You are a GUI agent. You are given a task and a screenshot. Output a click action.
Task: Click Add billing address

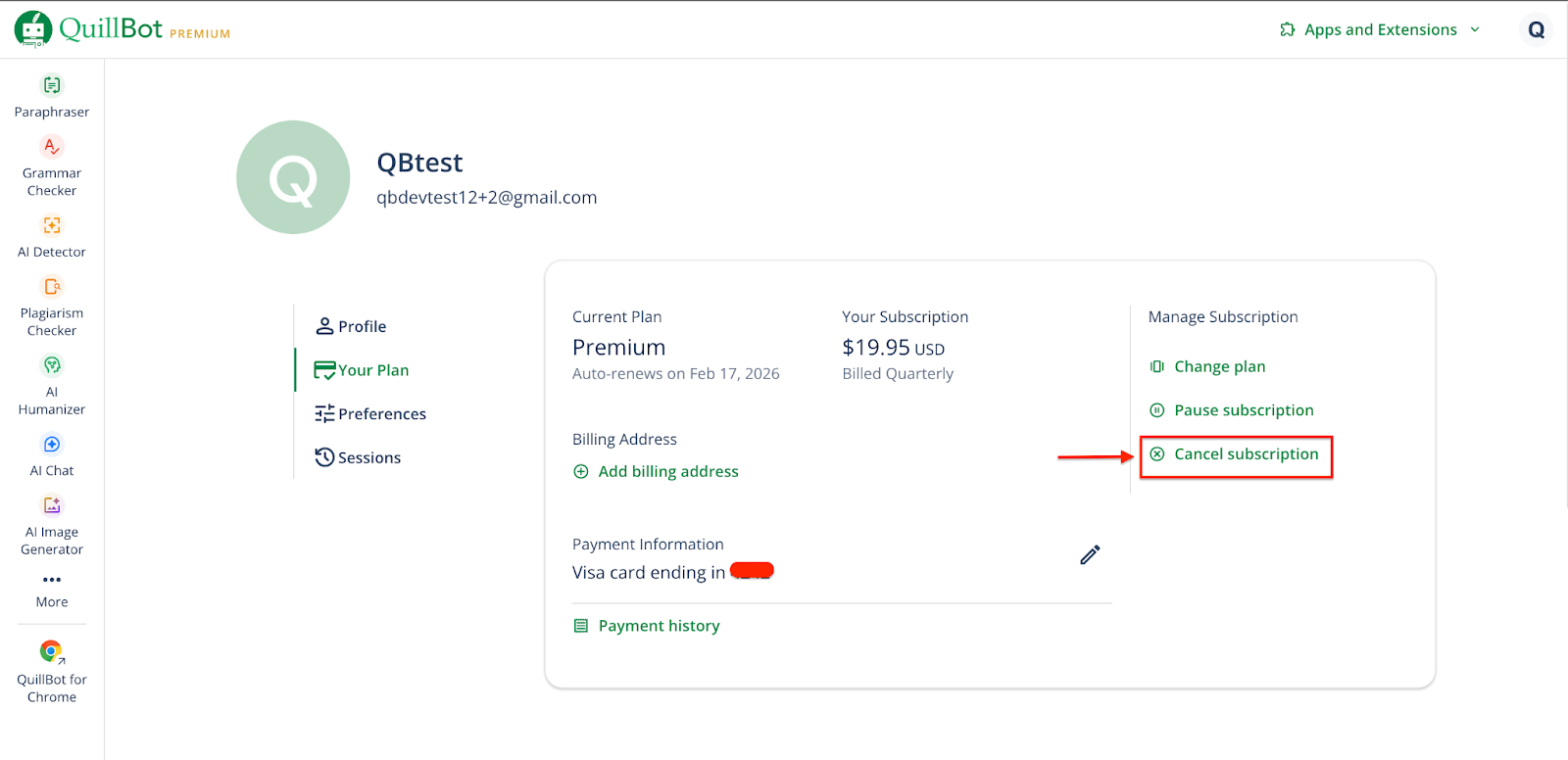pyautogui.click(x=667, y=471)
